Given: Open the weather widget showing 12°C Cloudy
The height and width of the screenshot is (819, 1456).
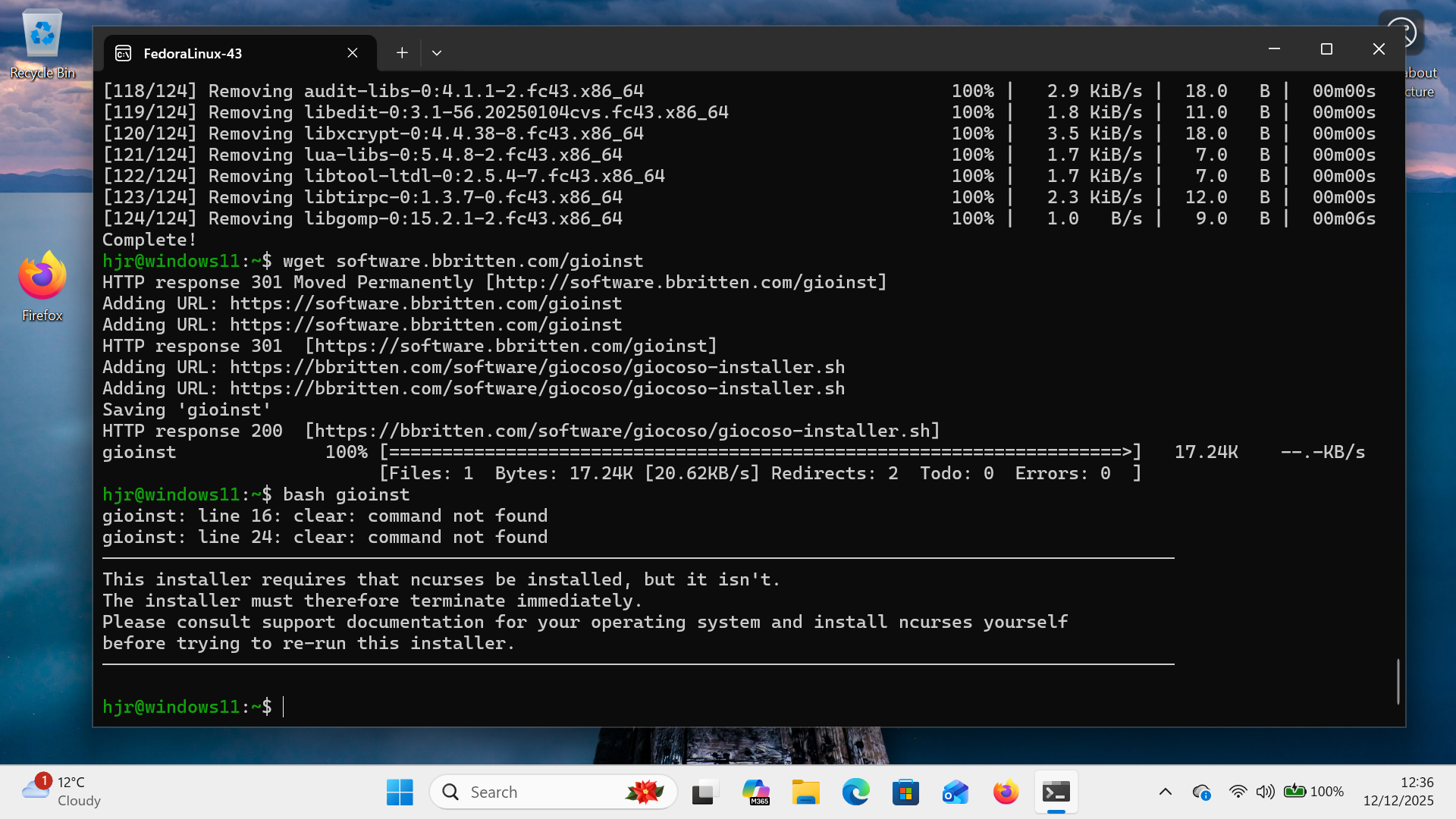Looking at the screenshot, I should 62,791.
